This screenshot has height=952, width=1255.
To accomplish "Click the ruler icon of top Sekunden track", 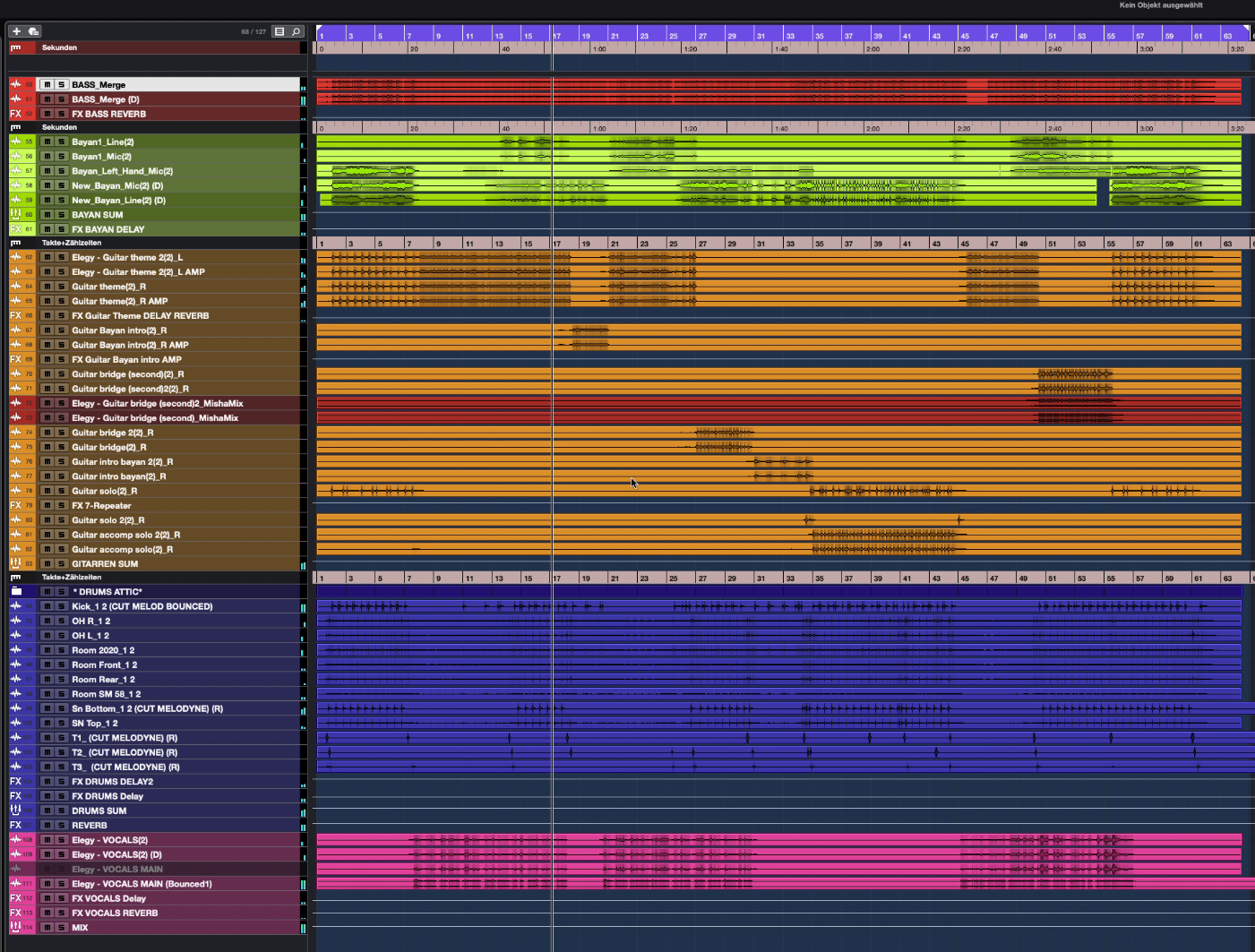I will coord(15,47).
